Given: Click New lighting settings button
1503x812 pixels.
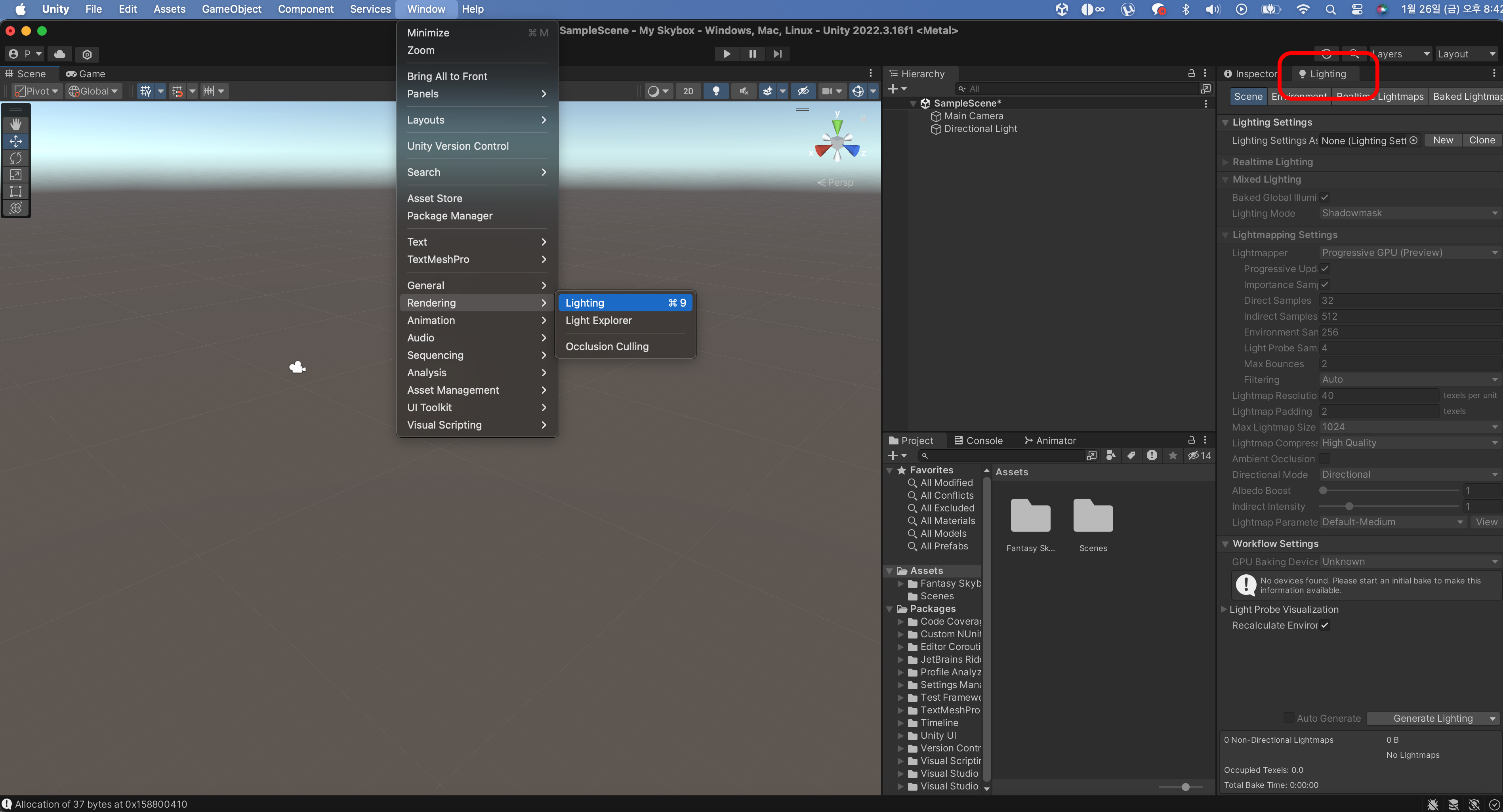Looking at the screenshot, I should (x=1443, y=140).
